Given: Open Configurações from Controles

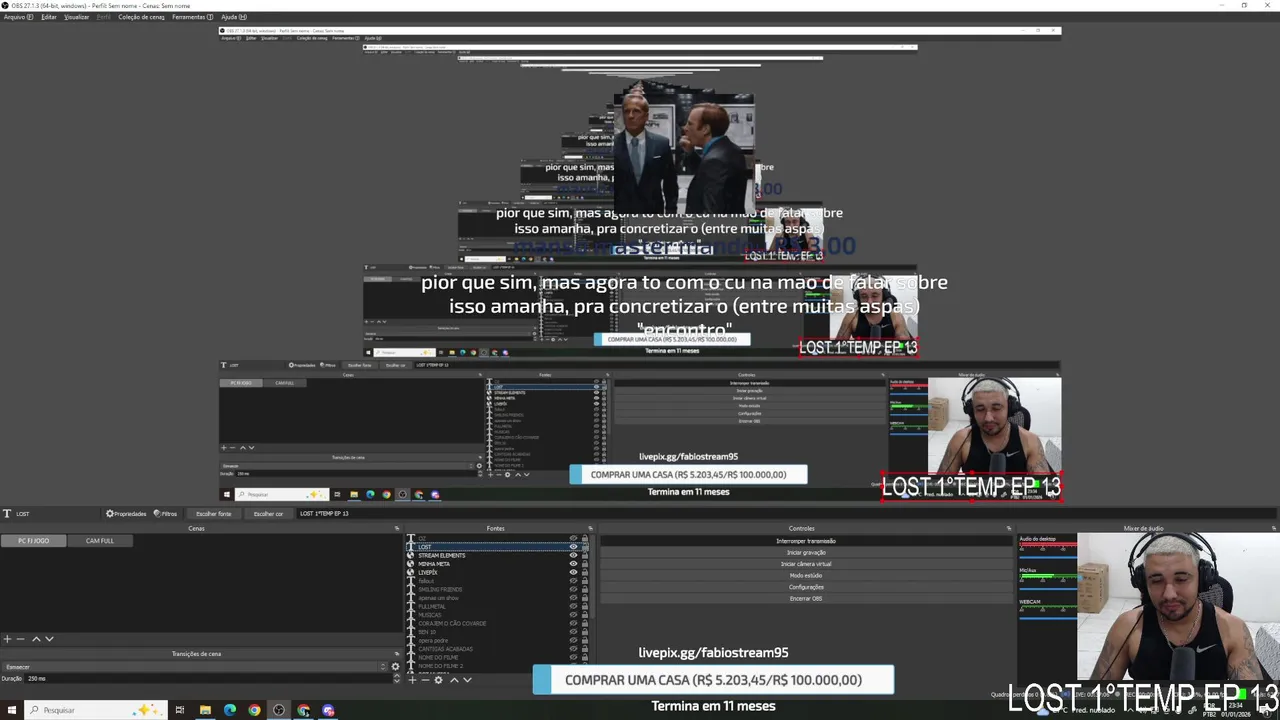Looking at the screenshot, I should tap(806, 587).
